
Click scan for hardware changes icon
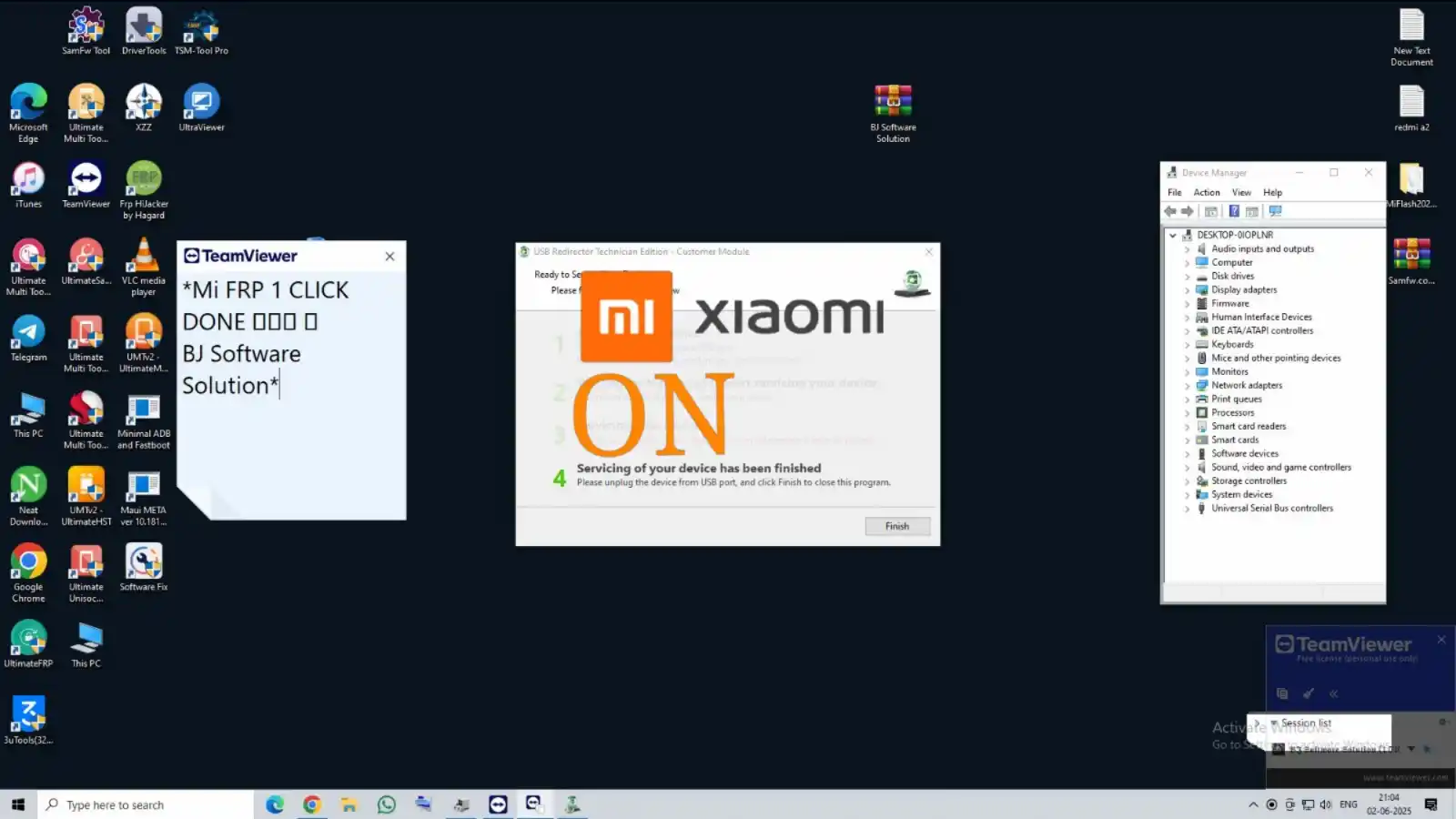pyautogui.click(x=1276, y=211)
